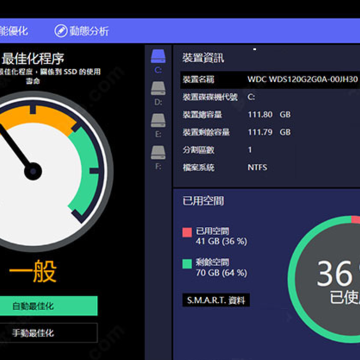Viewport: 360px width, 360px height.
Task: Click the 36% used space donut chart
Action: pyautogui.click(x=324, y=279)
